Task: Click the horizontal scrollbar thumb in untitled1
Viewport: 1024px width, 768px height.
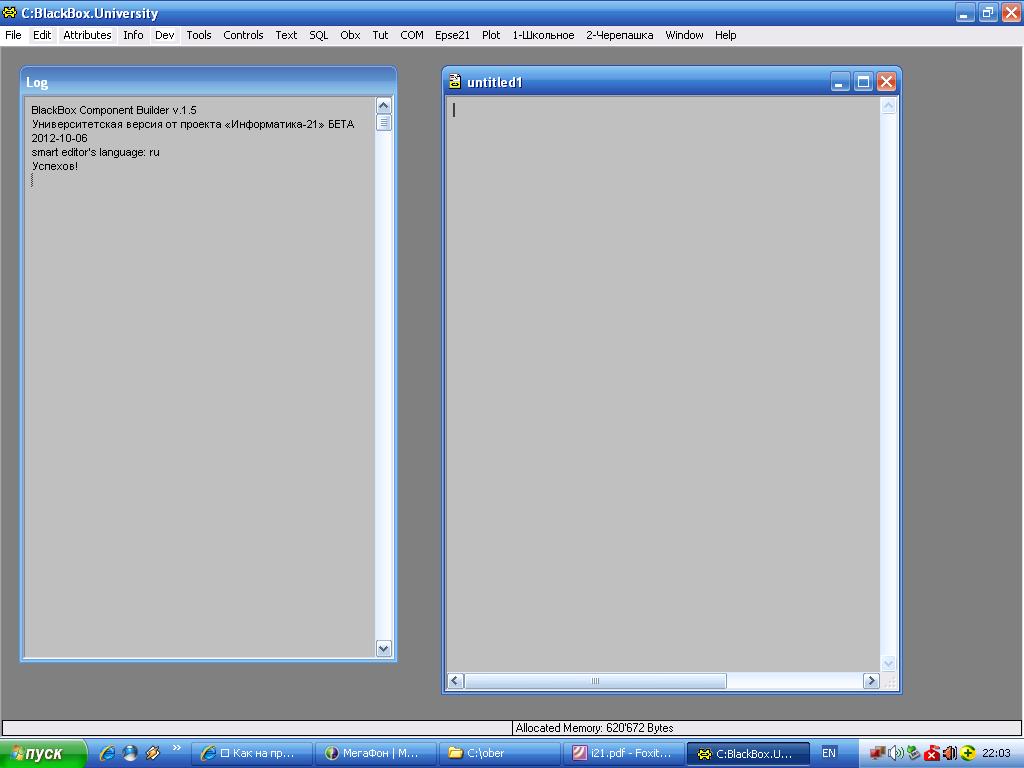Action: (595, 681)
